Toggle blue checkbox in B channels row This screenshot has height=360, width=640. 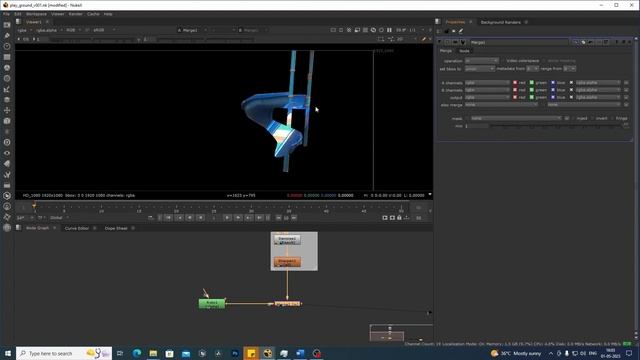tap(553, 90)
